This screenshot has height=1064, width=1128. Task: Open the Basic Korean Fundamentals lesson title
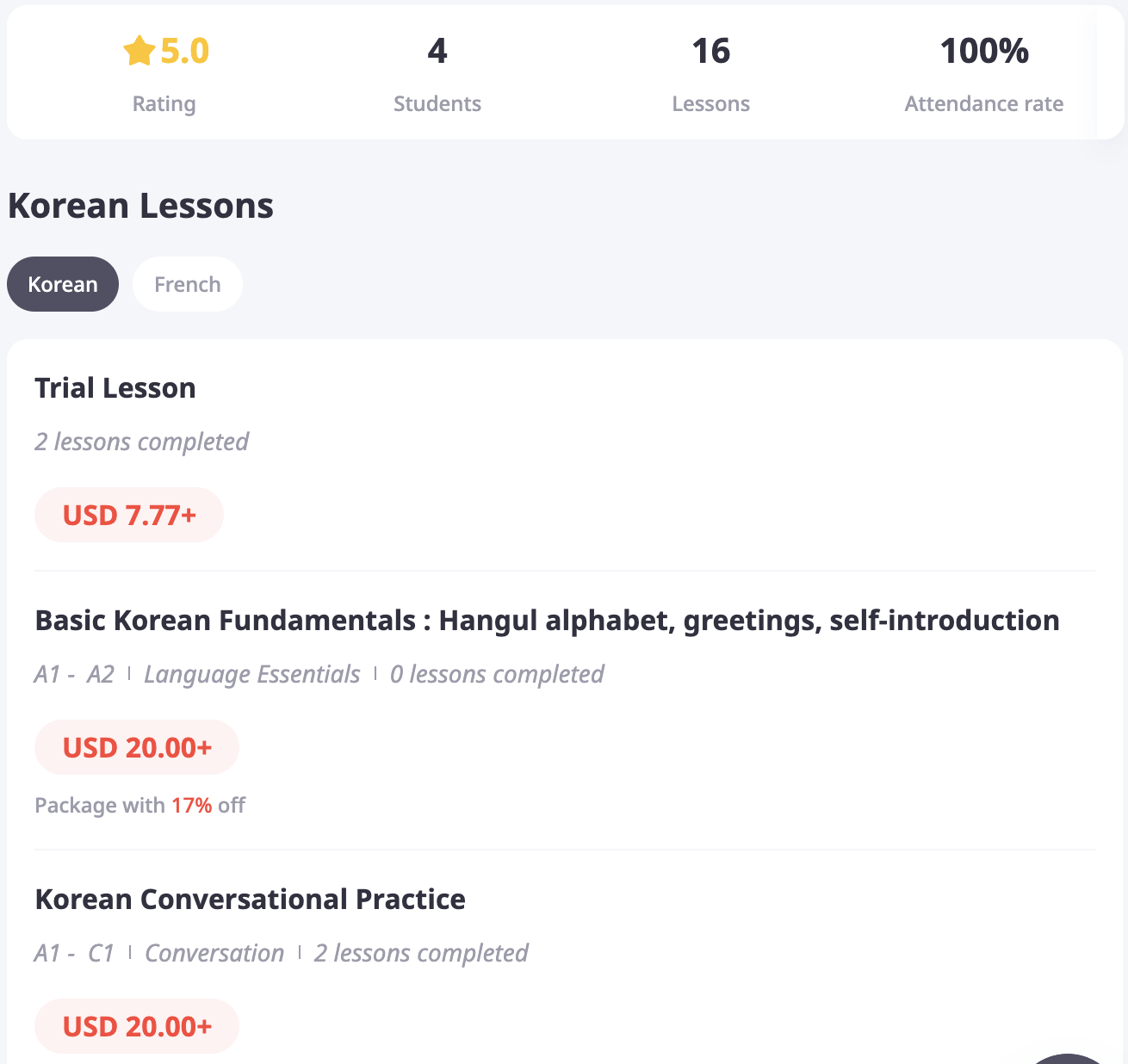point(547,621)
